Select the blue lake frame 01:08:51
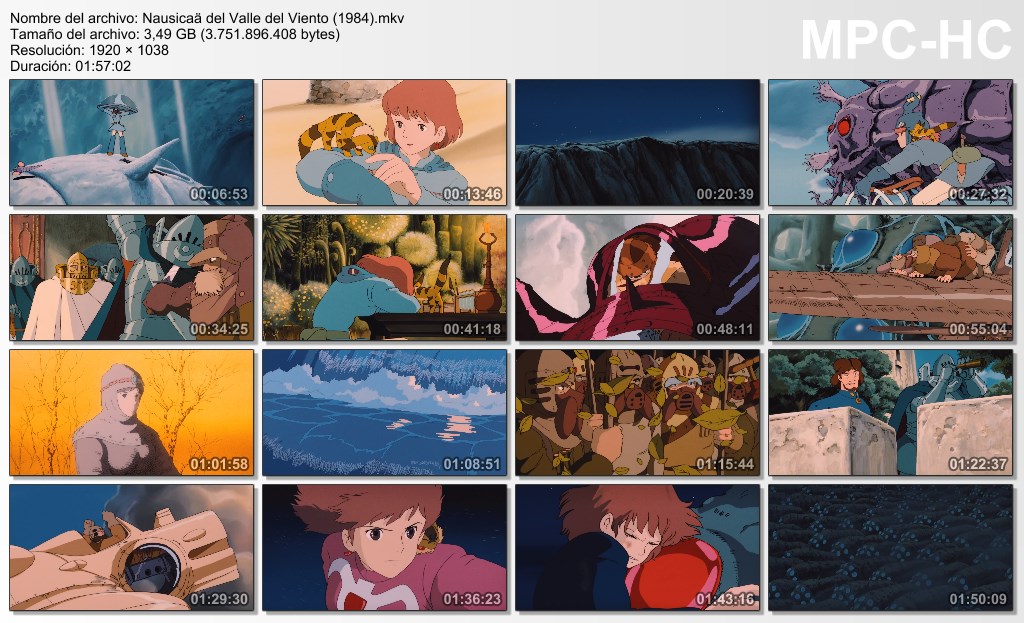 pyautogui.click(x=385, y=413)
